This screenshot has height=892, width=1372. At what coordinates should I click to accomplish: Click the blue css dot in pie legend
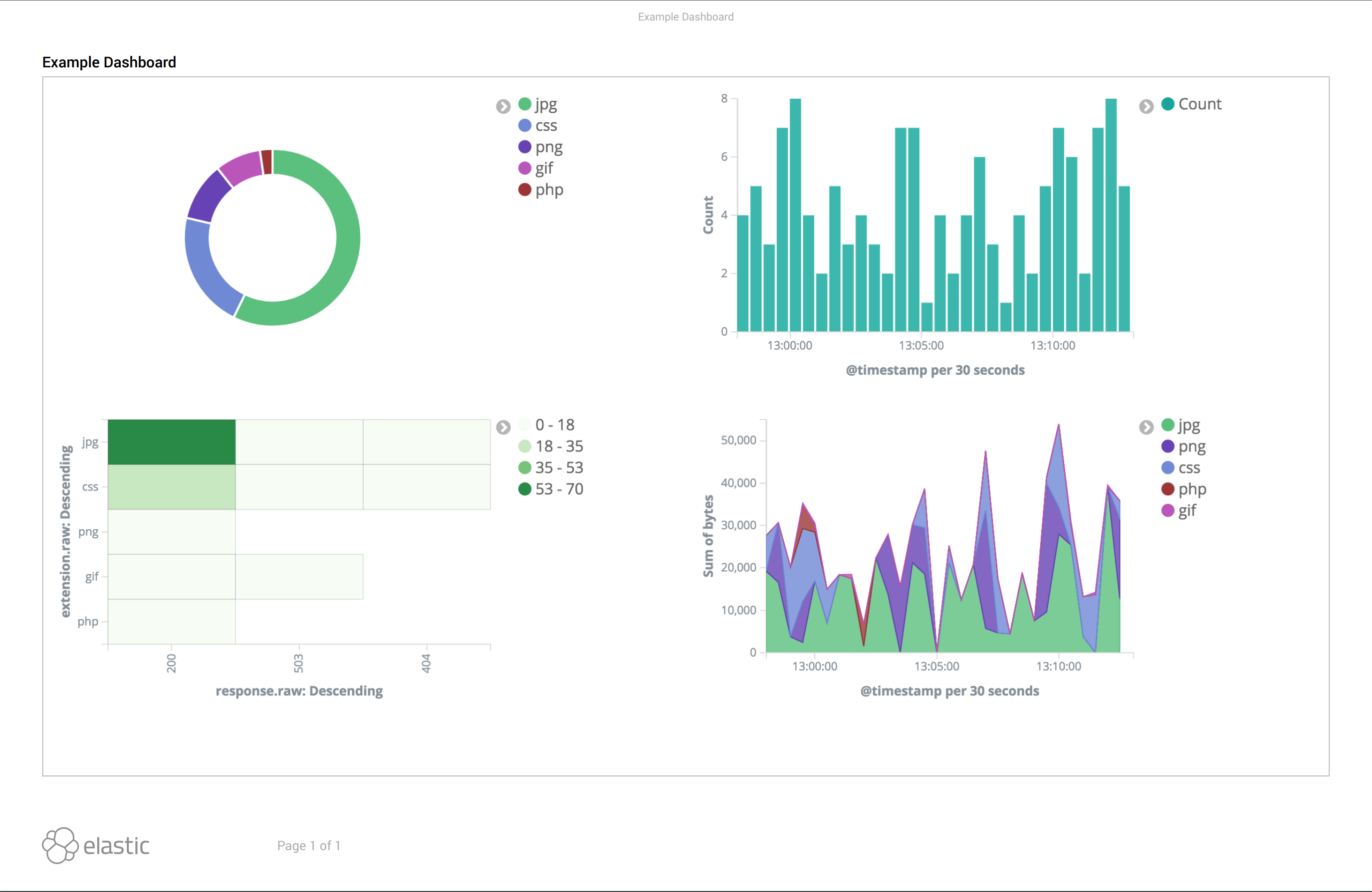point(524,125)
